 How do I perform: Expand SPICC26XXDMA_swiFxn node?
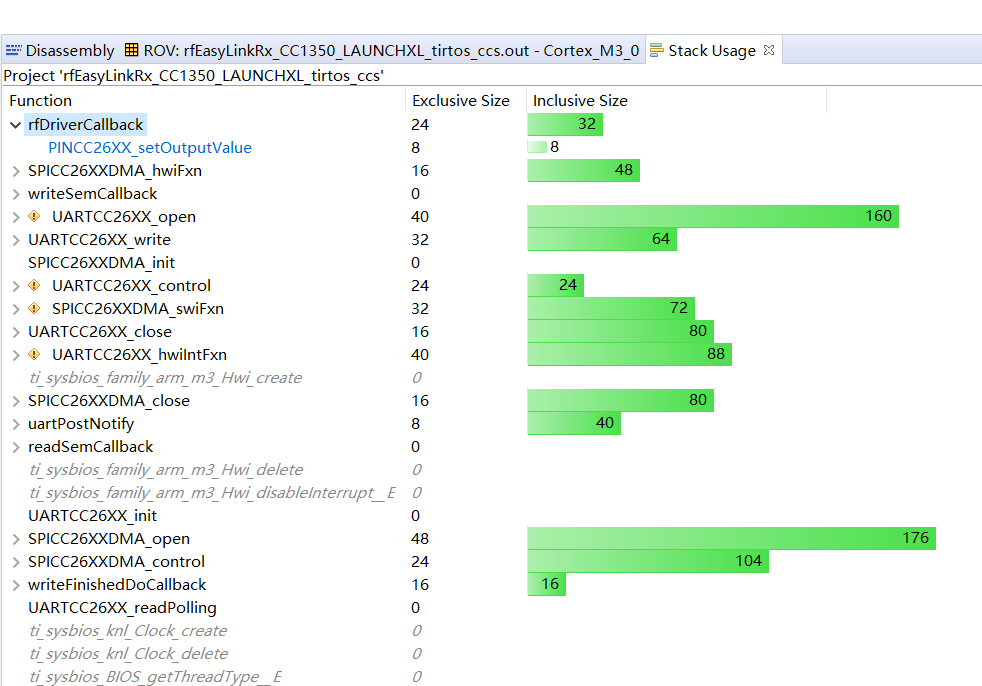pyautogui.click(x=16, y=309)
